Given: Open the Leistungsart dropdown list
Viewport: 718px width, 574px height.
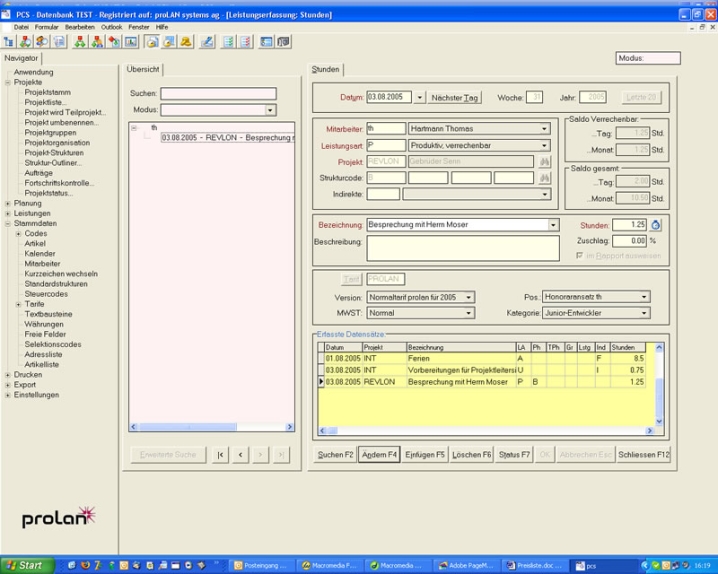Looking at the screenshot, I should 545,145.
